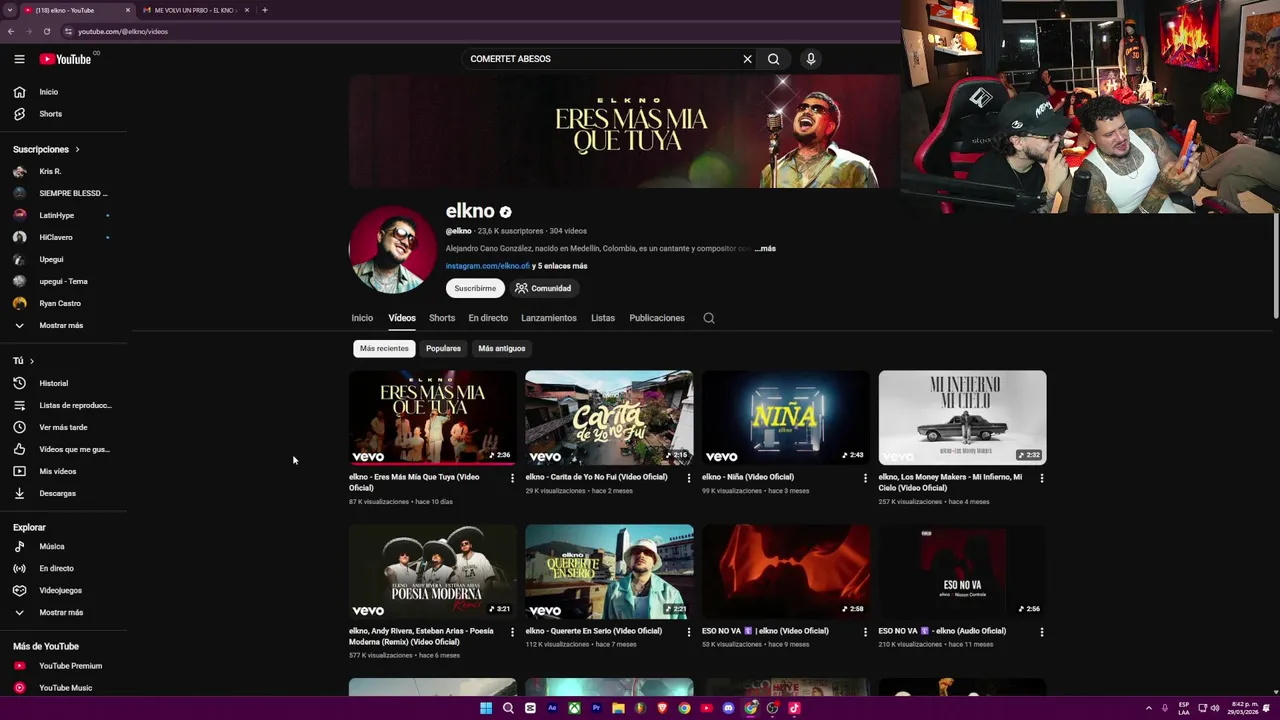
Task: Open options for Carita de Yo No Fui video
Action: click(688, 478)
